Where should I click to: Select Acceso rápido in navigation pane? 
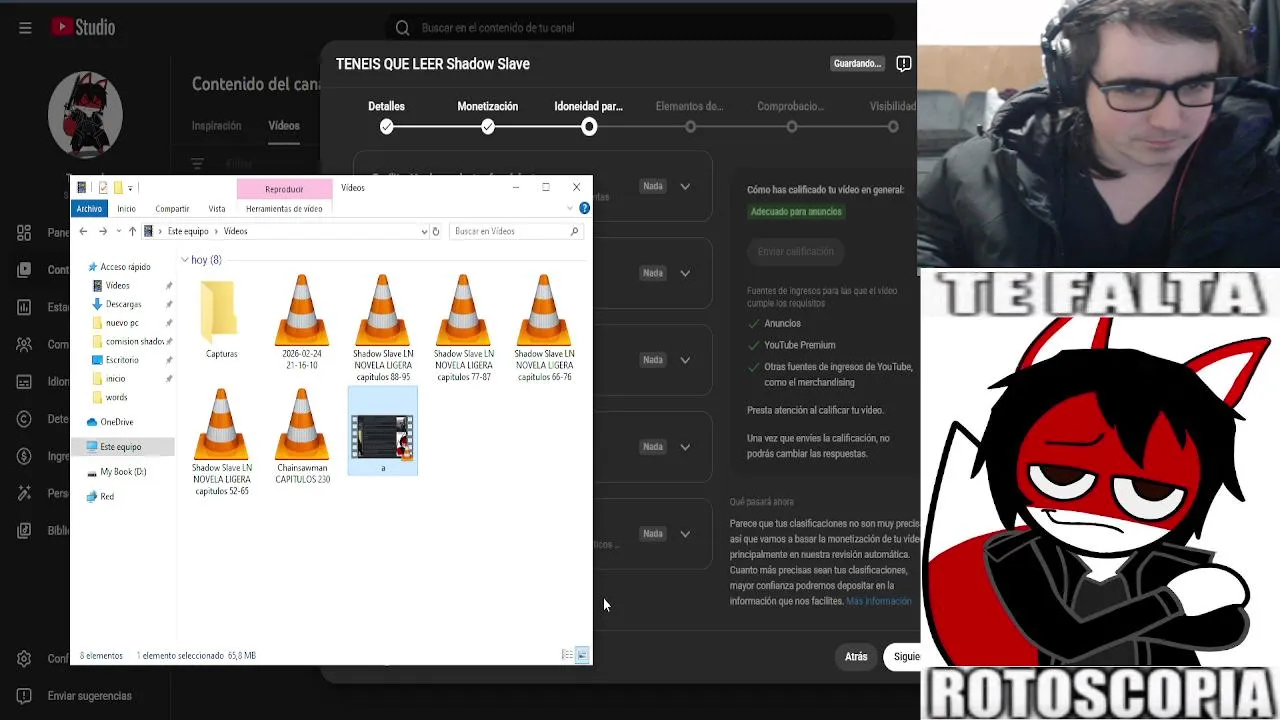pos(125,267)
